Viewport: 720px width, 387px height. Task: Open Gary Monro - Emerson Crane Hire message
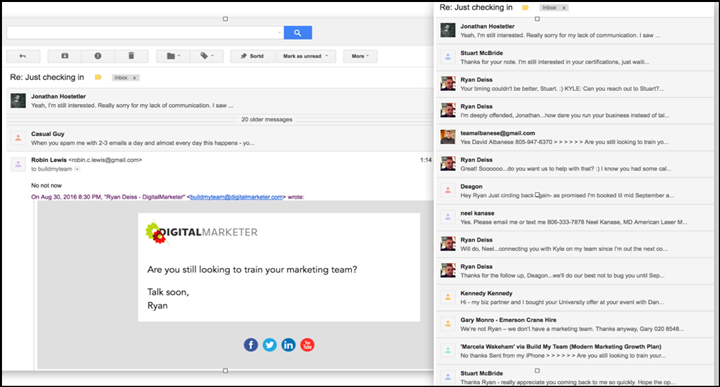click(575, 324)
